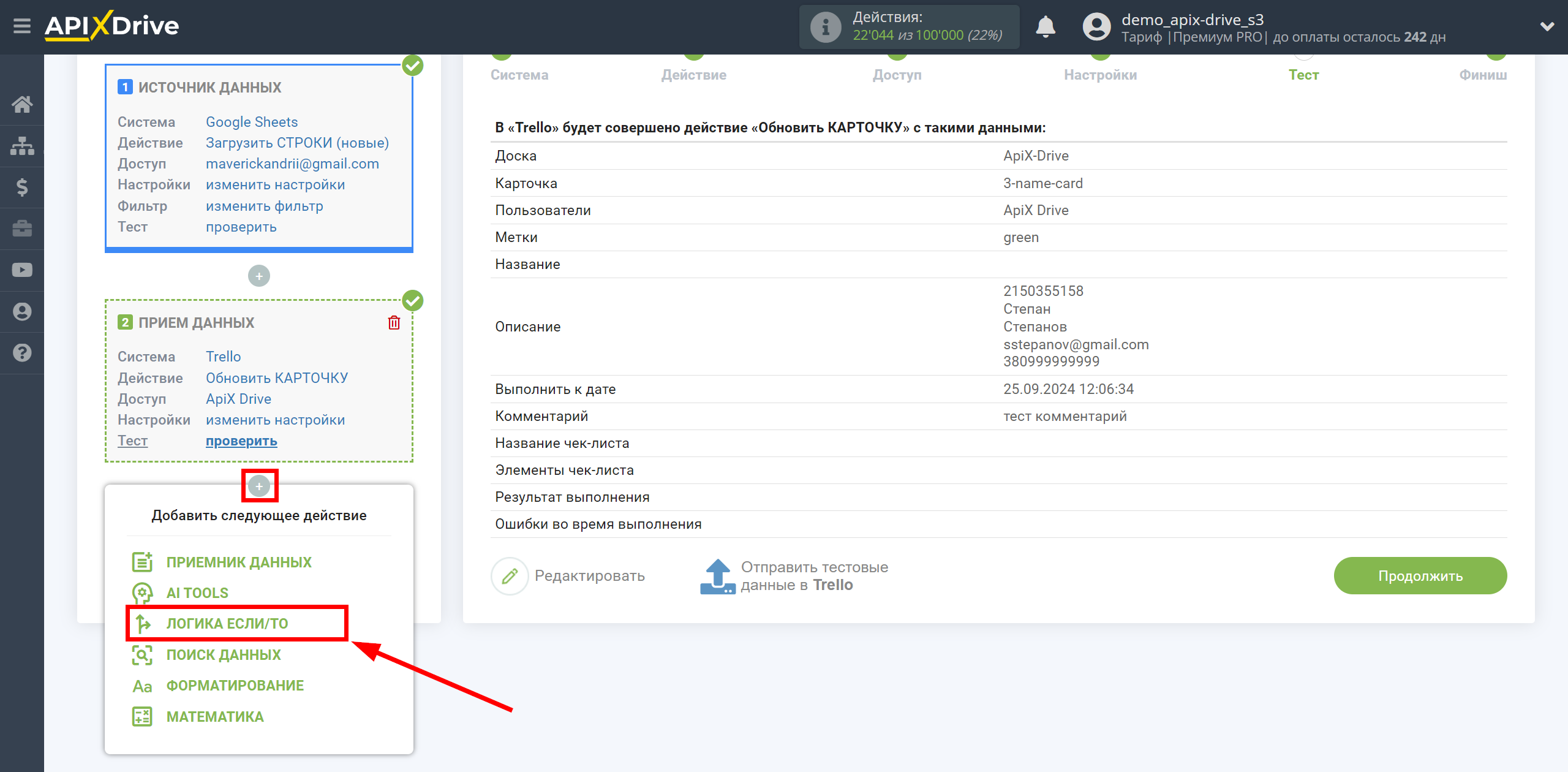Click the upload test data icon
The height and width of the screenshot is (772, 1568).
[x=717, y=576]
